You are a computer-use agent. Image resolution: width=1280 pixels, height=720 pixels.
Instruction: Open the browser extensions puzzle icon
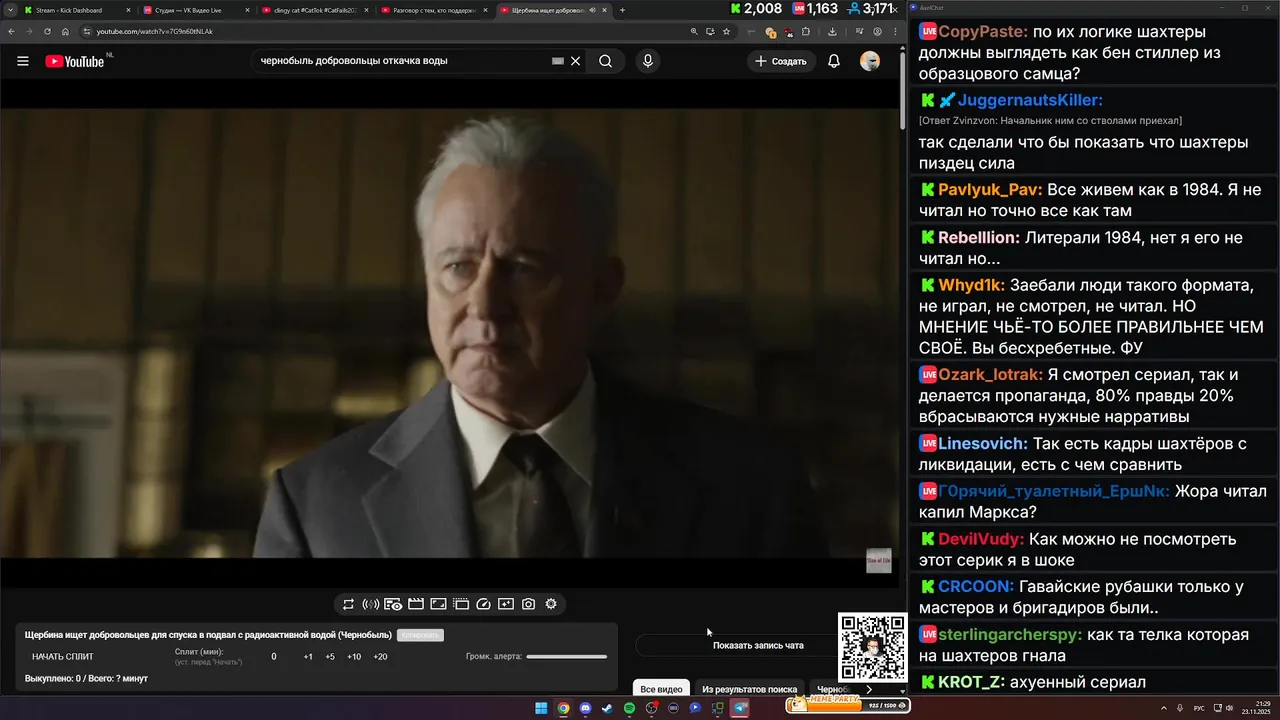pos(806,31)
